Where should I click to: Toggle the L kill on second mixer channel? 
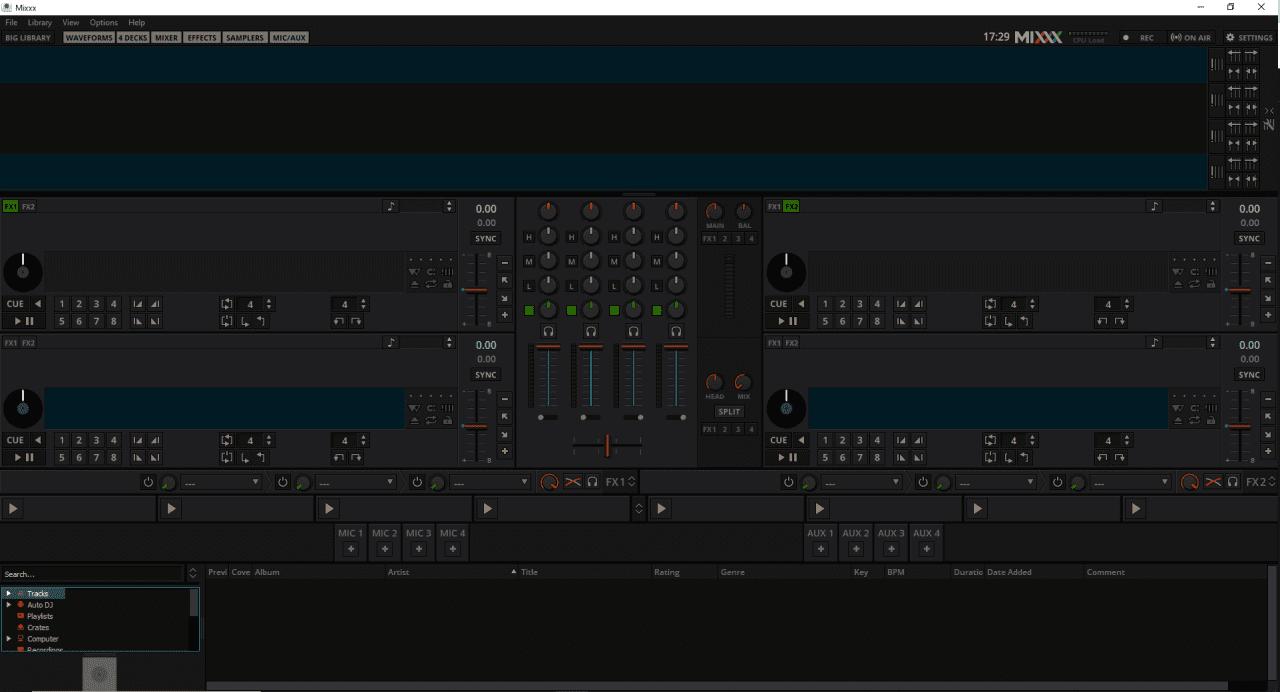tap(572, 286)
